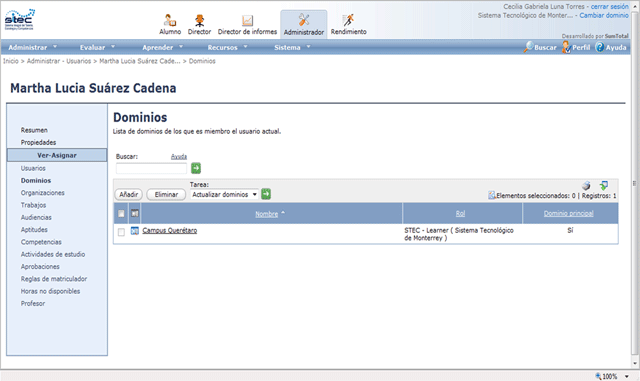The image size is (640, 381).
Task: Select Propiedades in the left panel
Action: [x=38, y=143]
